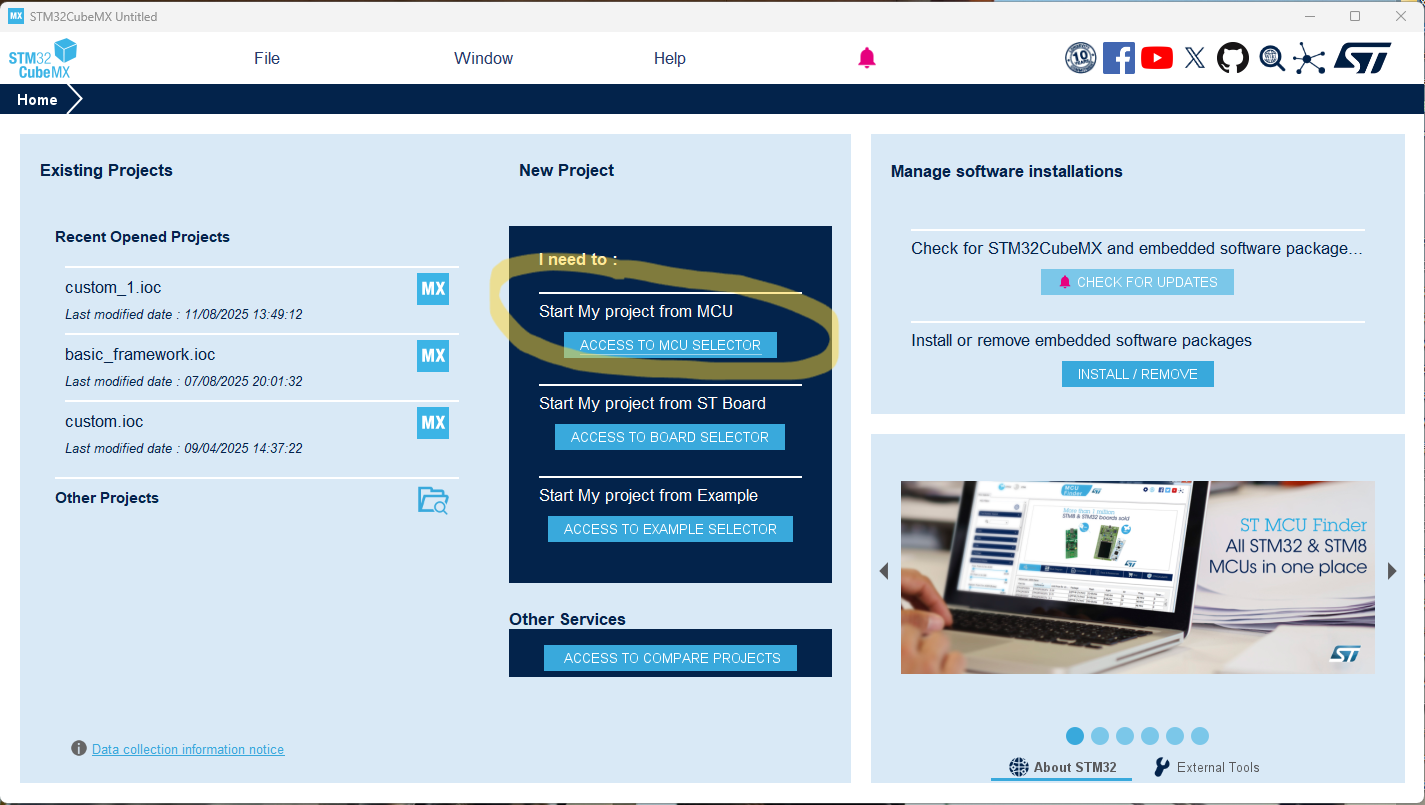
Task: Click ACCESS TO MCU SELECTOR button
Action: click(670, 345)
